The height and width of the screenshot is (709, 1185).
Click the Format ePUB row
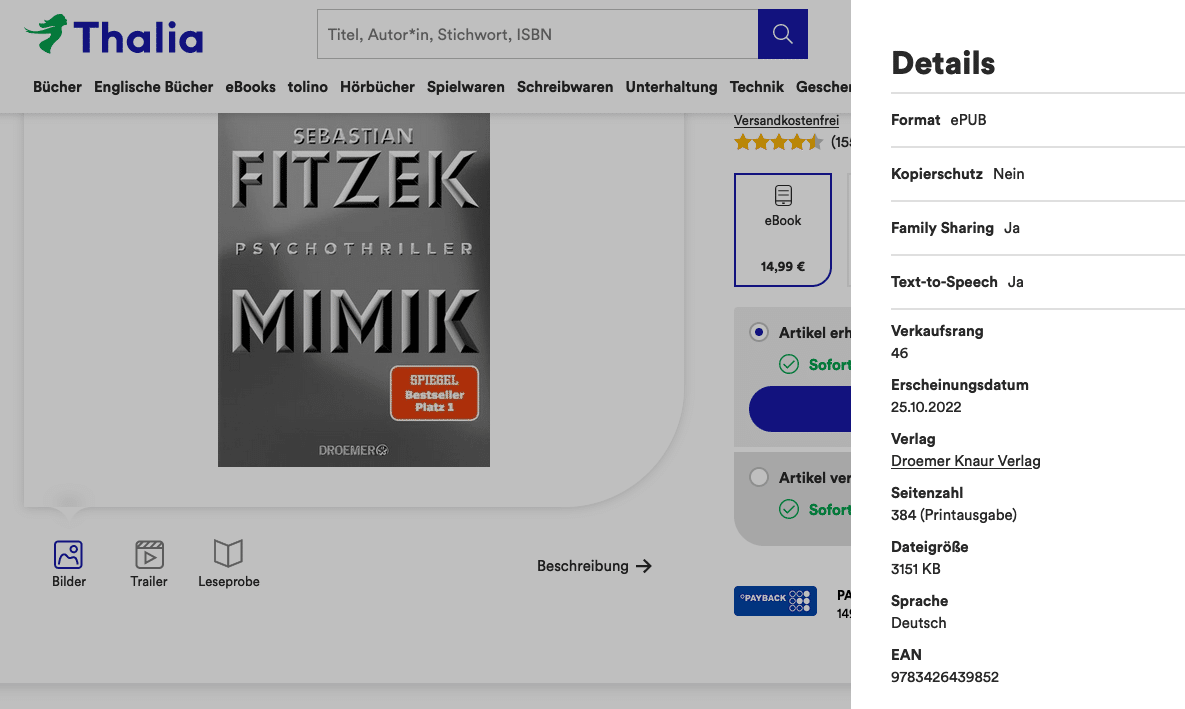point(1038,120)
